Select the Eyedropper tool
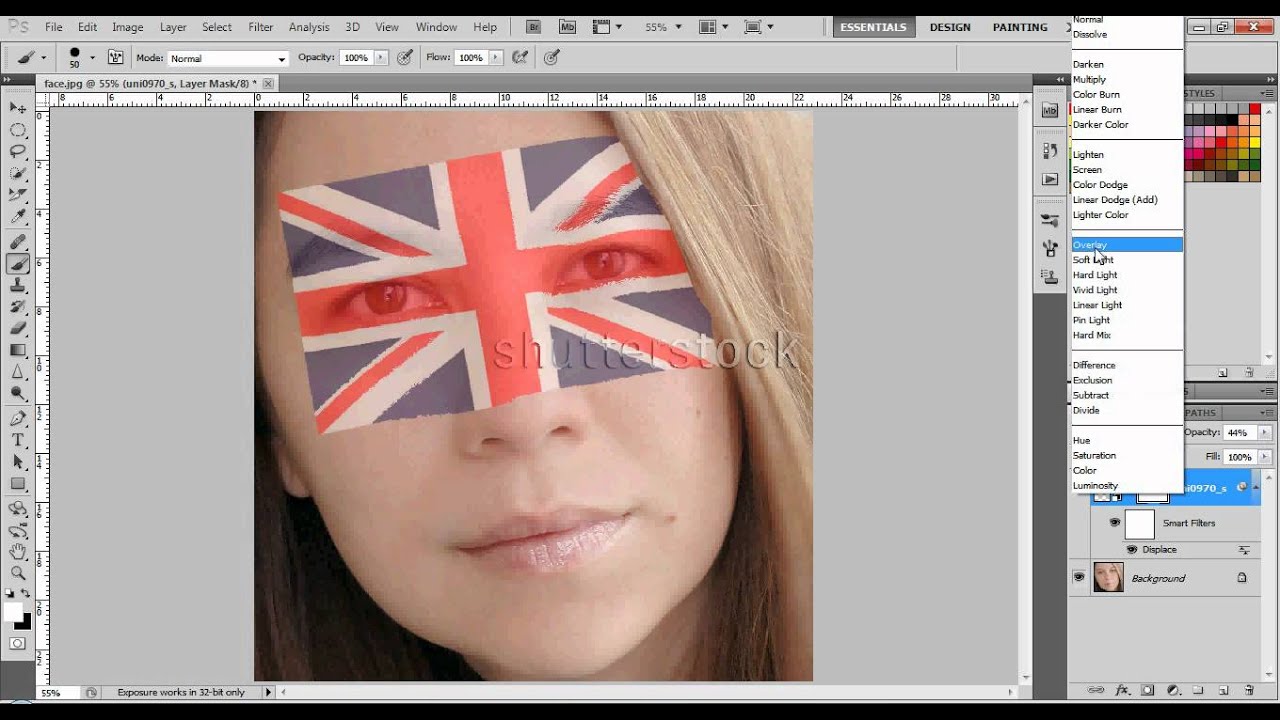Screen dimensions: 1280x720 (x=18, y=218)
